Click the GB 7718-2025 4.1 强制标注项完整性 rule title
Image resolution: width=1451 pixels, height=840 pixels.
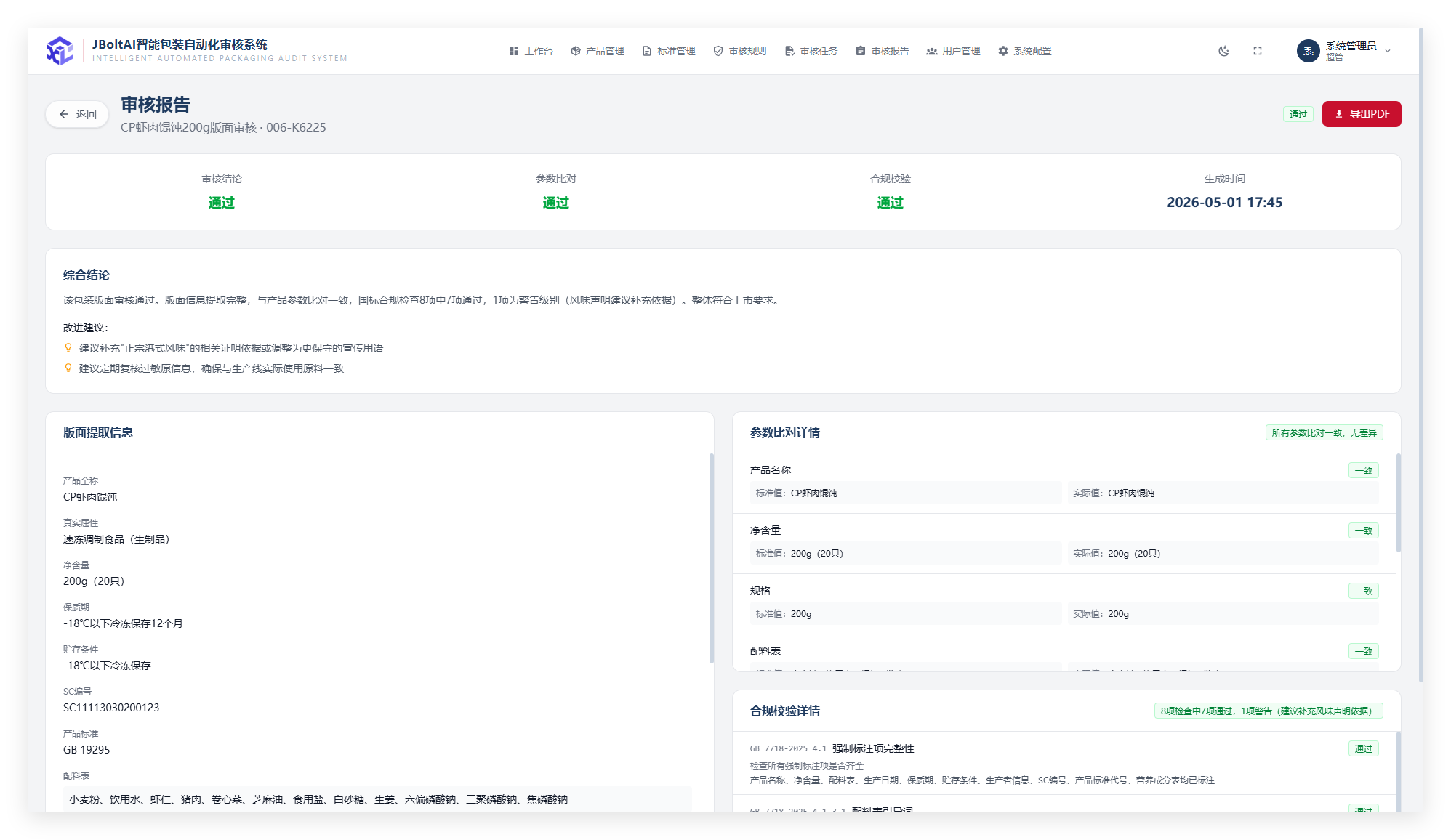pos(832,748)
